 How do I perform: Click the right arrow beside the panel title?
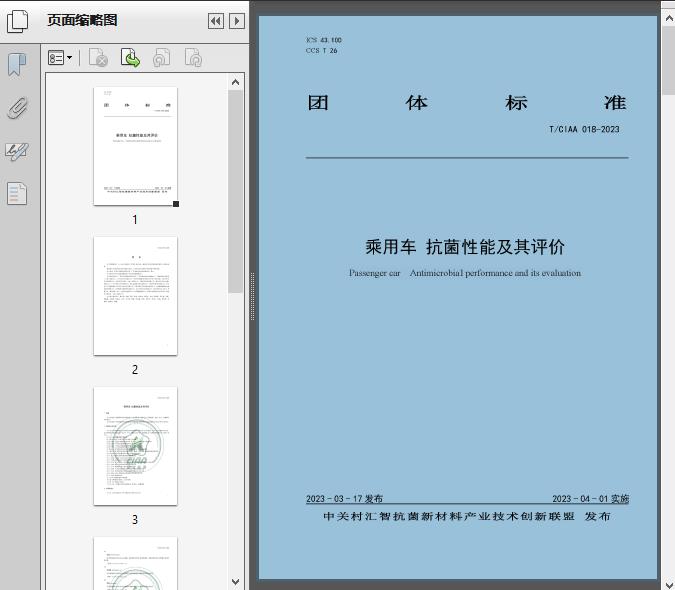pos(237,21)
